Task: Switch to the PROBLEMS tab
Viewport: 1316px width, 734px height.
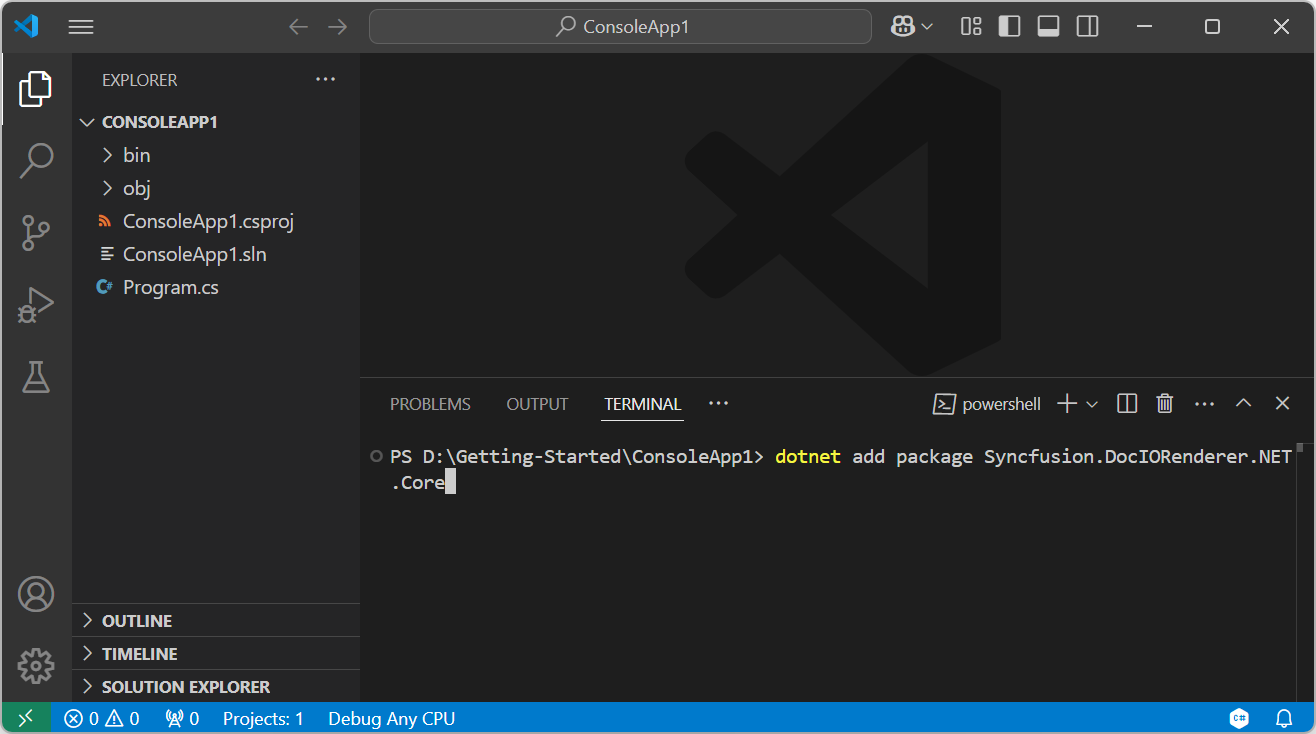Action: click(430, 404)
